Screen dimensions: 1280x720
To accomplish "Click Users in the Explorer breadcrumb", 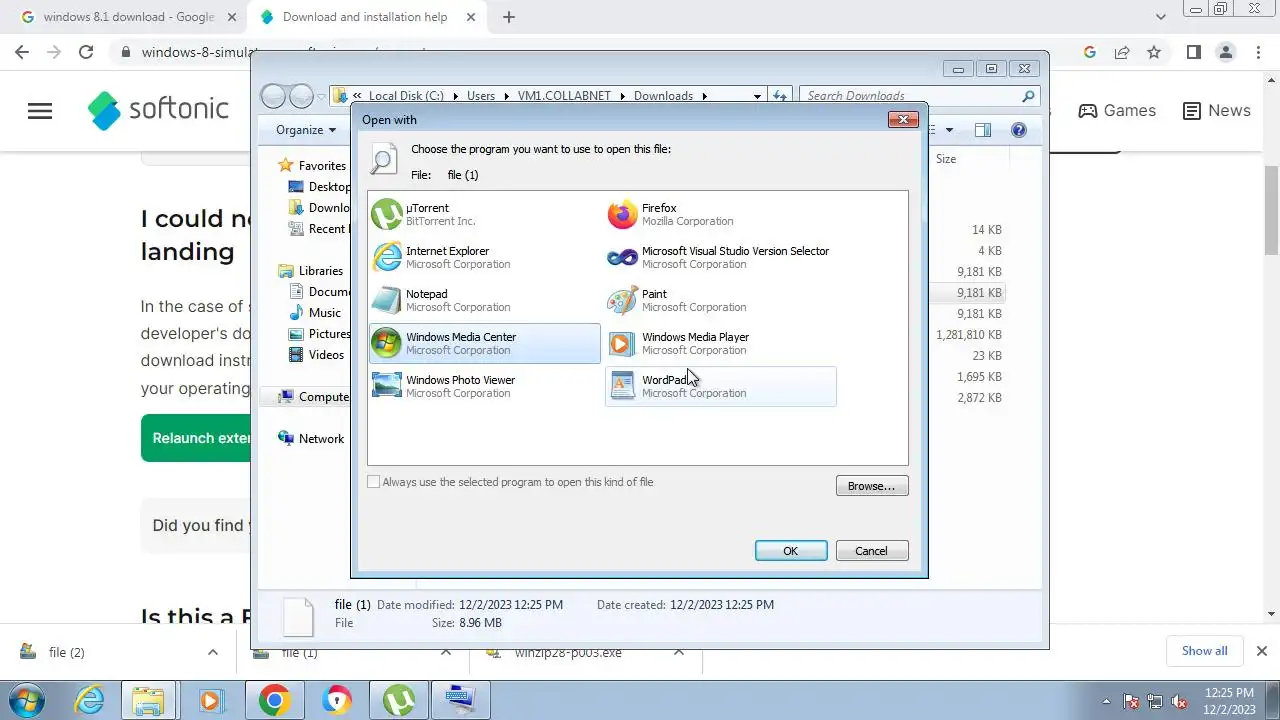I will coord(481,96).
